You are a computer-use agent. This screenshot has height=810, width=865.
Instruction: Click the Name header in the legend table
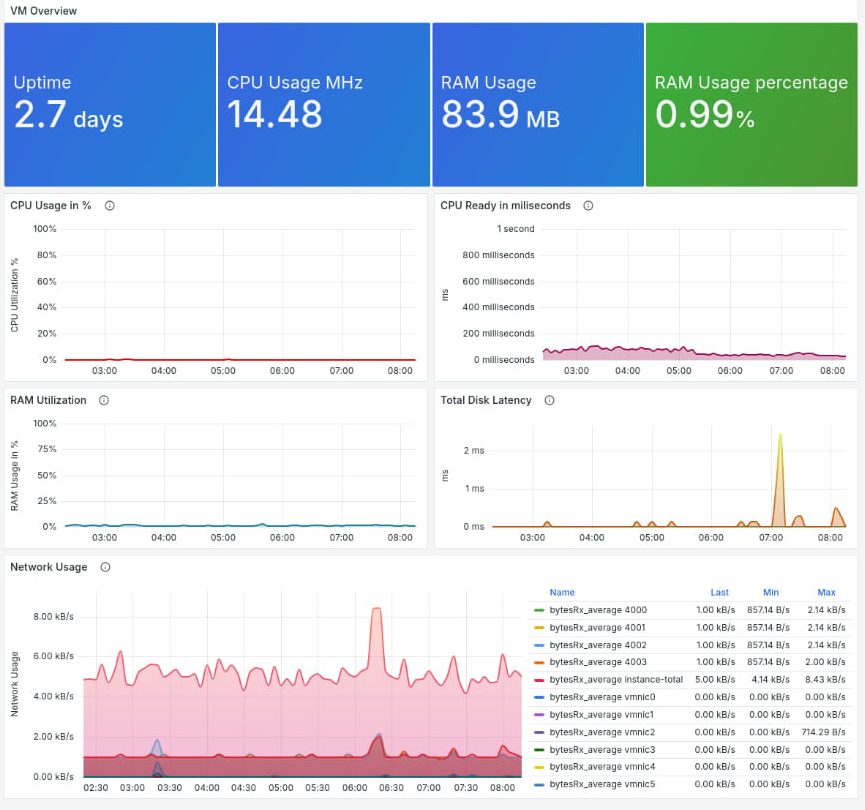point(562,592)
